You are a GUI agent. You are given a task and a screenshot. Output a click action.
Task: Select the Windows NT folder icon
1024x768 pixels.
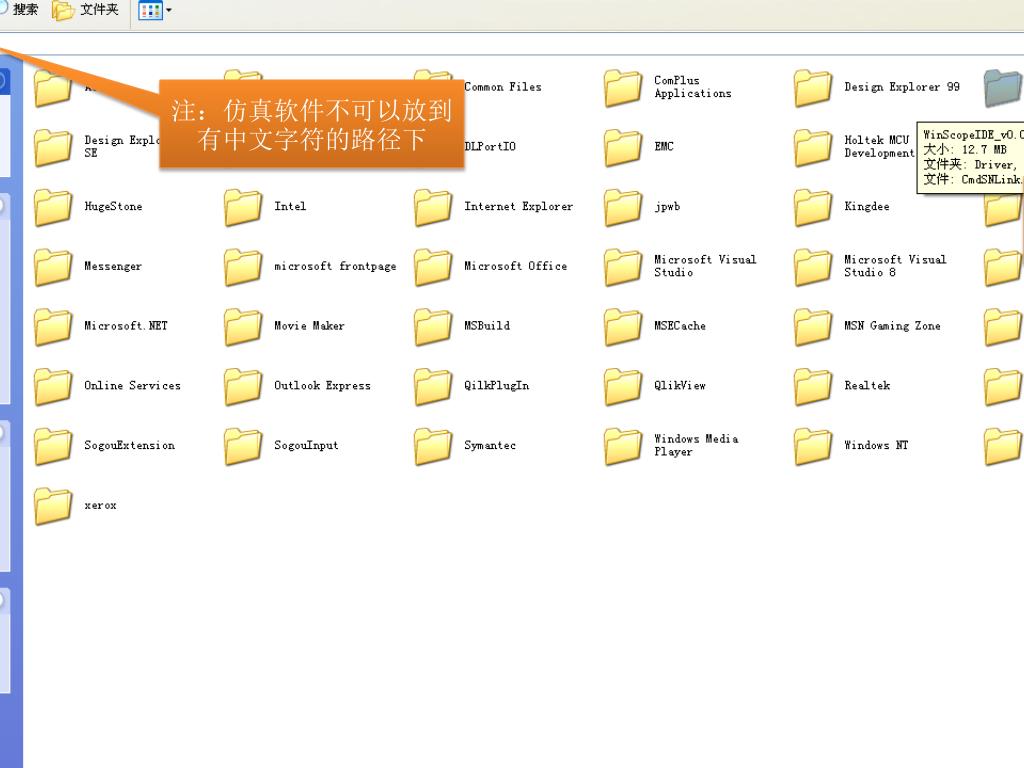[812, 446]
